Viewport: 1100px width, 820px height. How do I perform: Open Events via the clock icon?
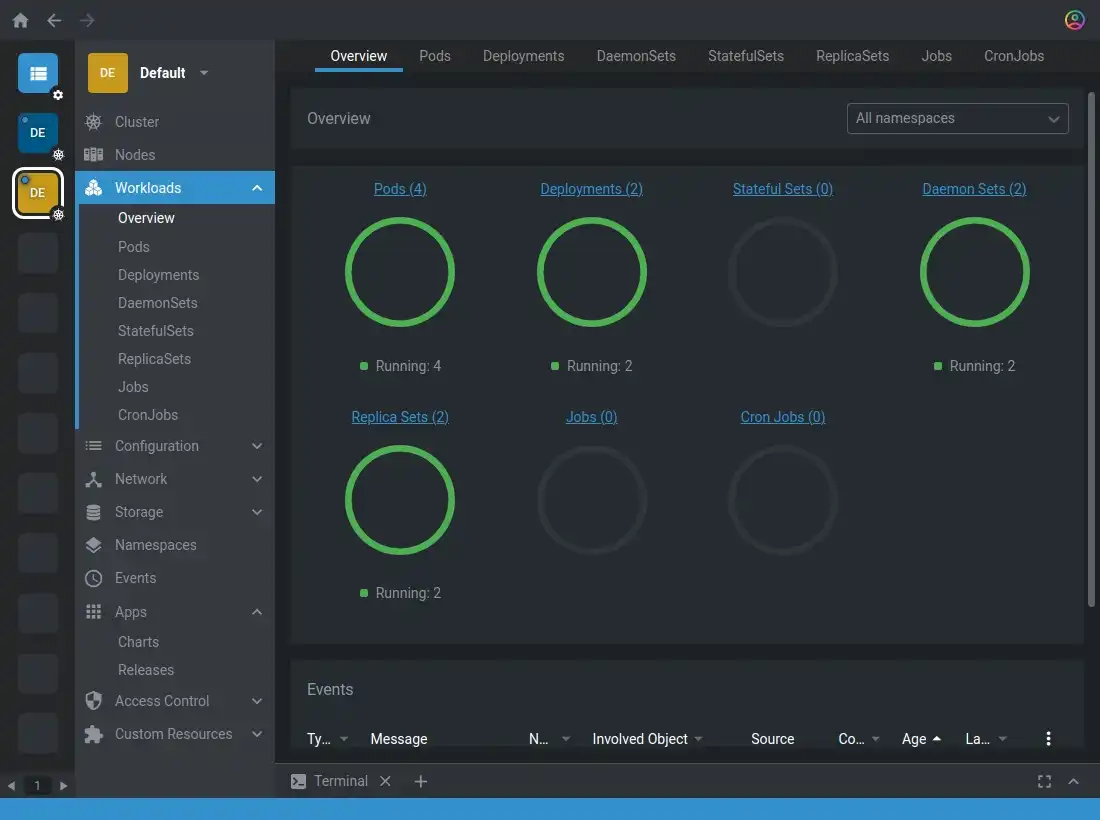point(95,578)
